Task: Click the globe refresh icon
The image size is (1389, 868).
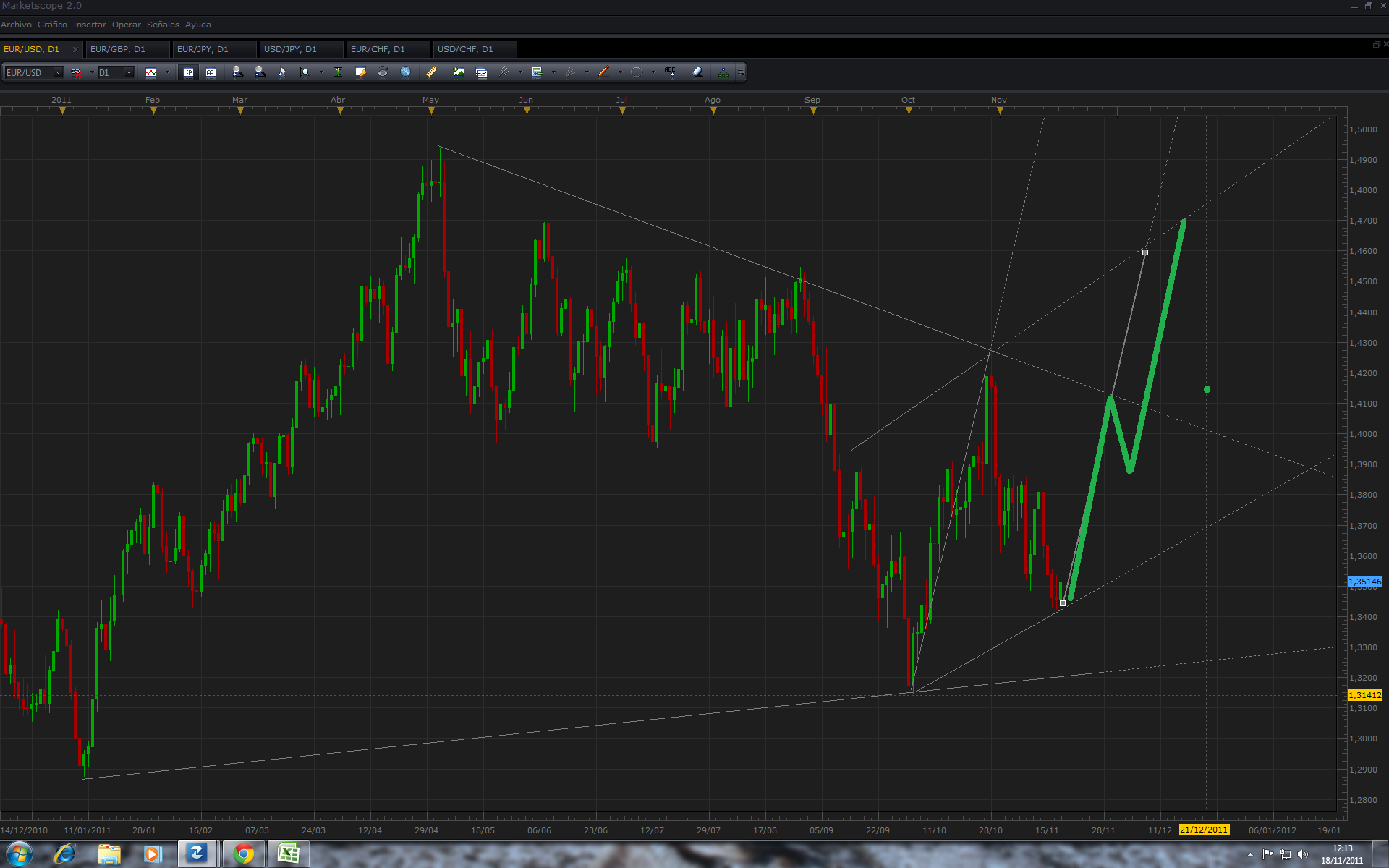Action: click(x=406, y=72)
